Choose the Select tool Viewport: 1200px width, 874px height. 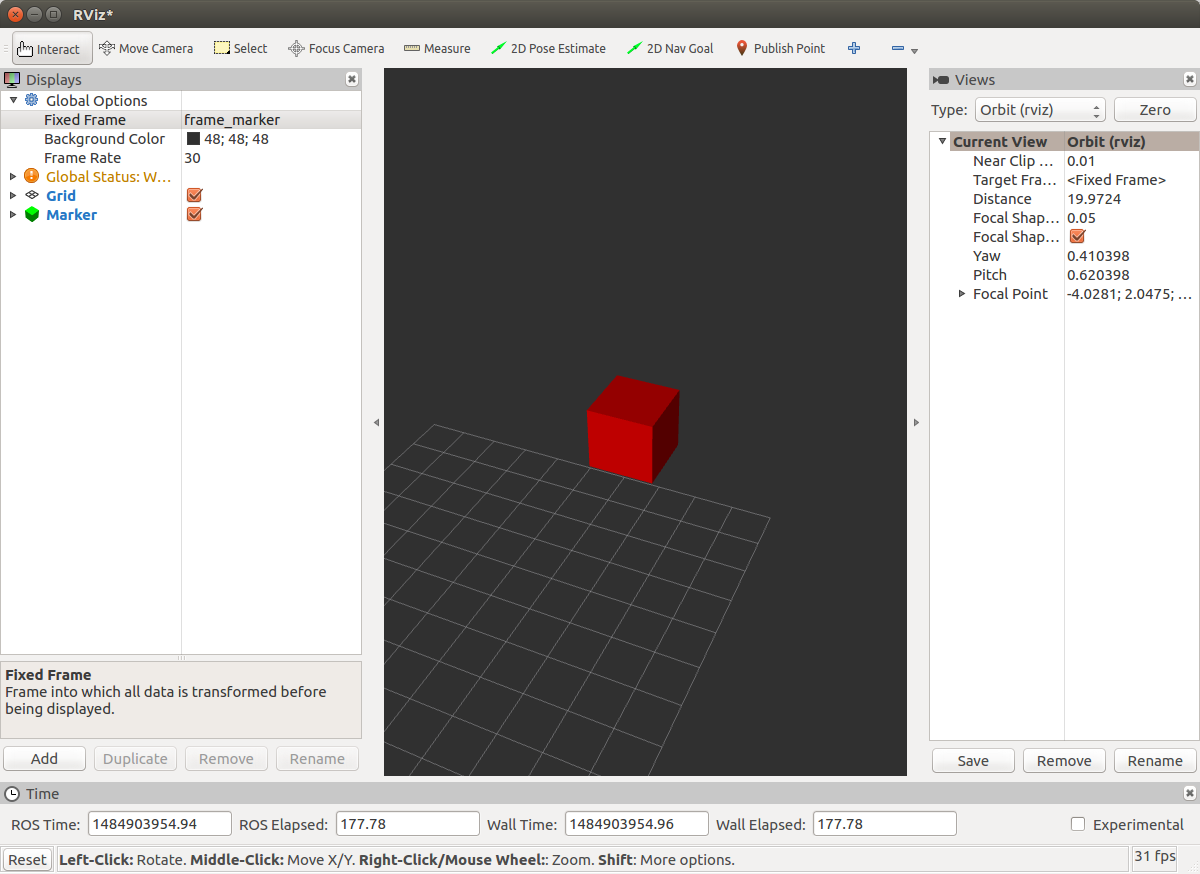(241, 48)
